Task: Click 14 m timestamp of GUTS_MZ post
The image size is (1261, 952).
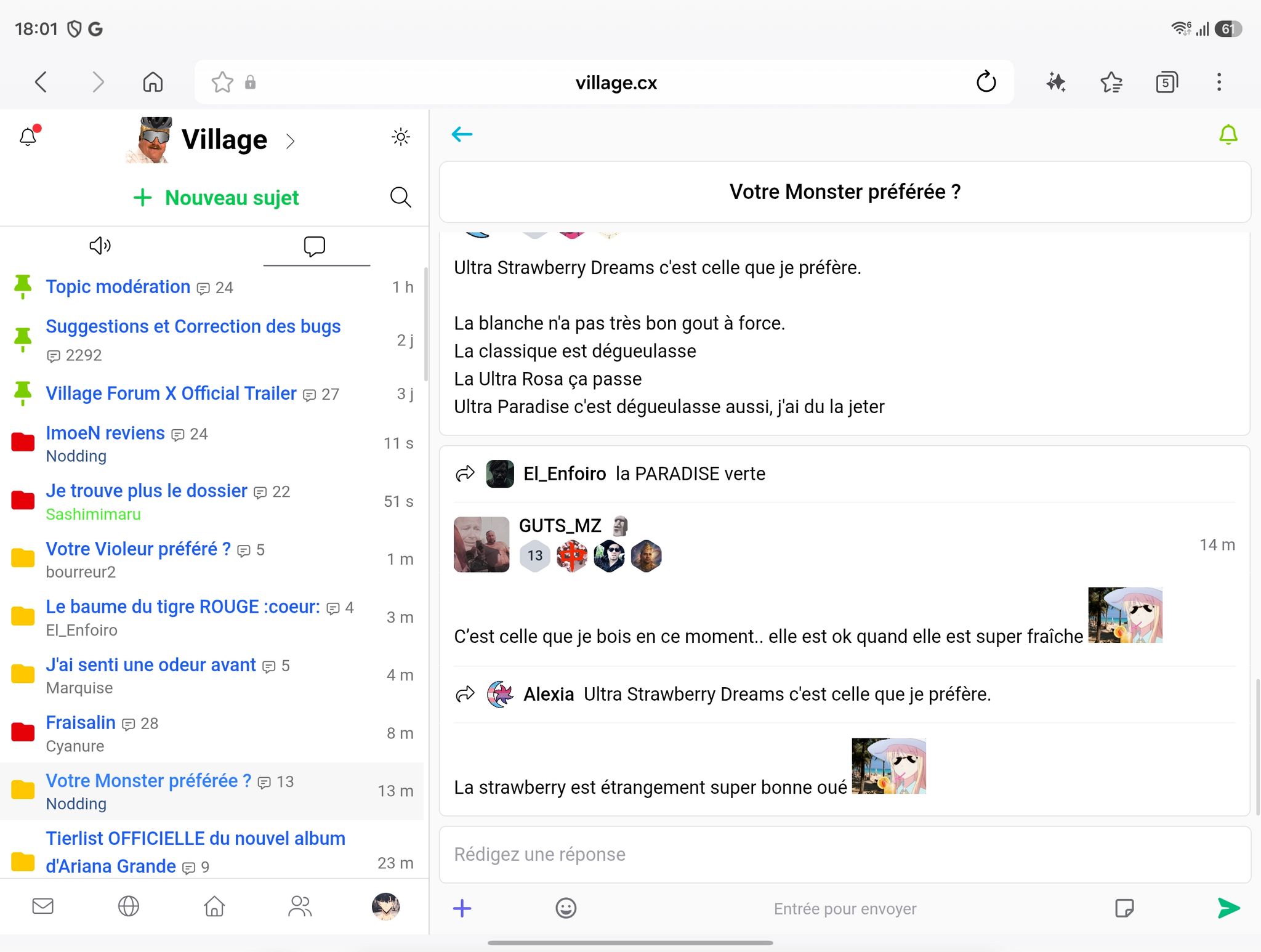Action: tap(1217, 544)
